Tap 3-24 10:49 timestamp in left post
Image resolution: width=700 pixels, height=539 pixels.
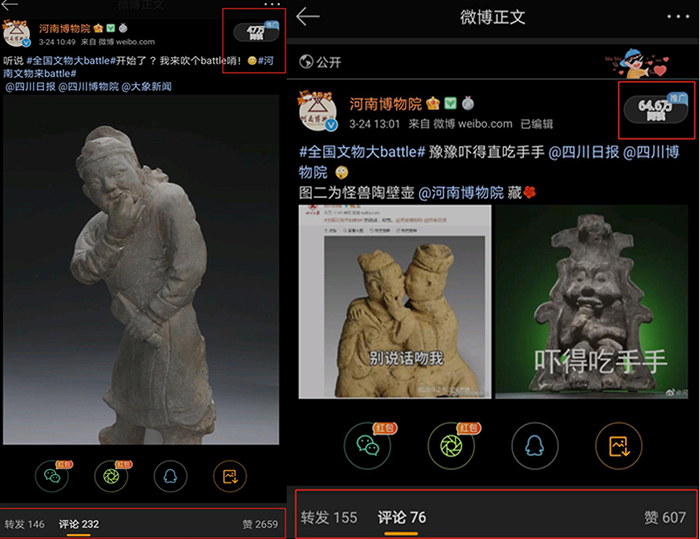click(x=57, y=42)
